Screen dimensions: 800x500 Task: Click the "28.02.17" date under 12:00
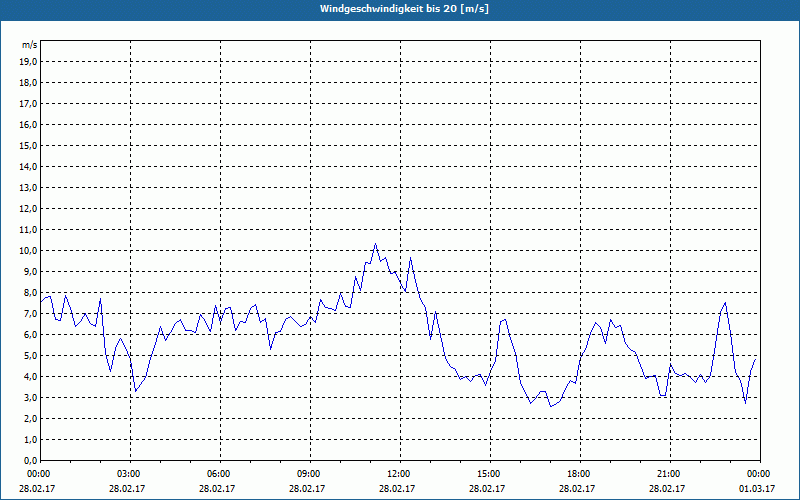[397, 488]
